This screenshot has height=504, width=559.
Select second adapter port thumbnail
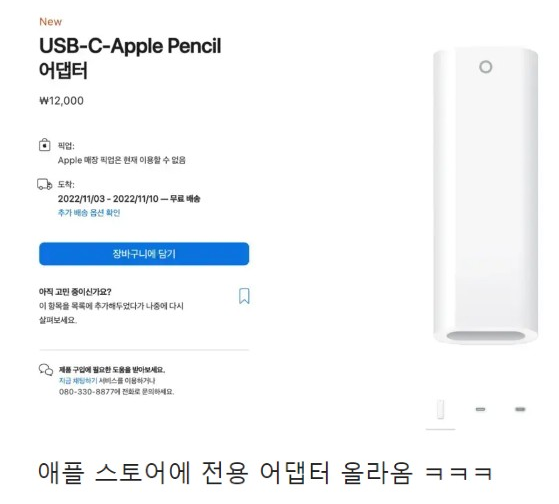coord(480,409)
